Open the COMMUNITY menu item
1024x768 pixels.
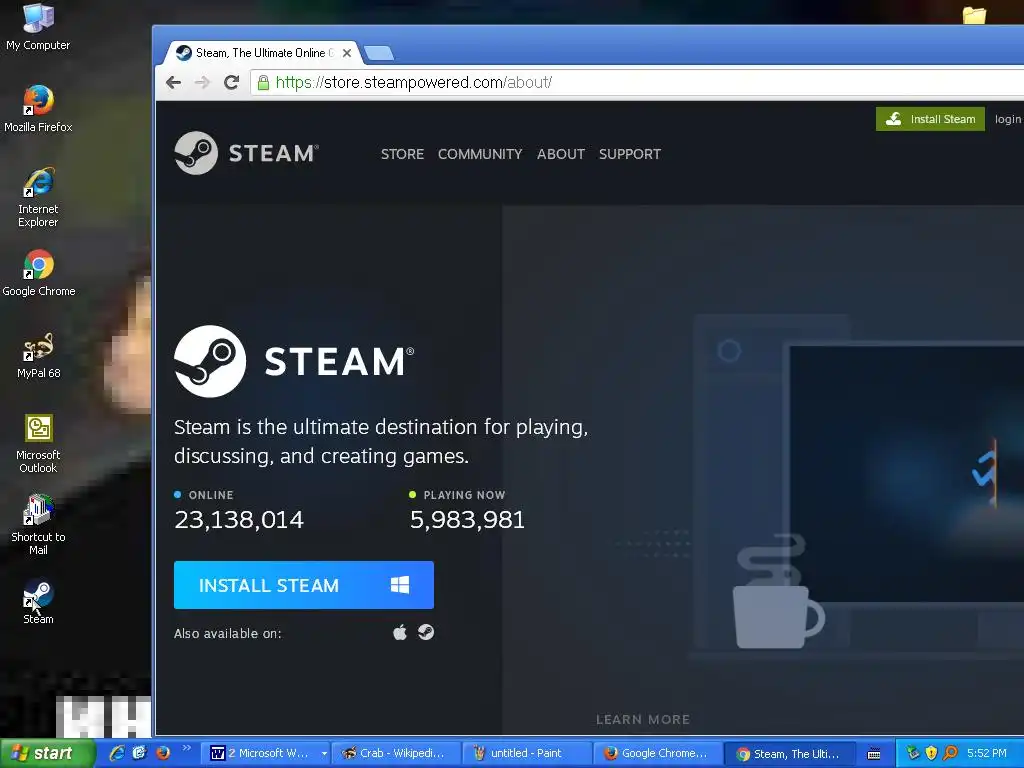point(480,154)
